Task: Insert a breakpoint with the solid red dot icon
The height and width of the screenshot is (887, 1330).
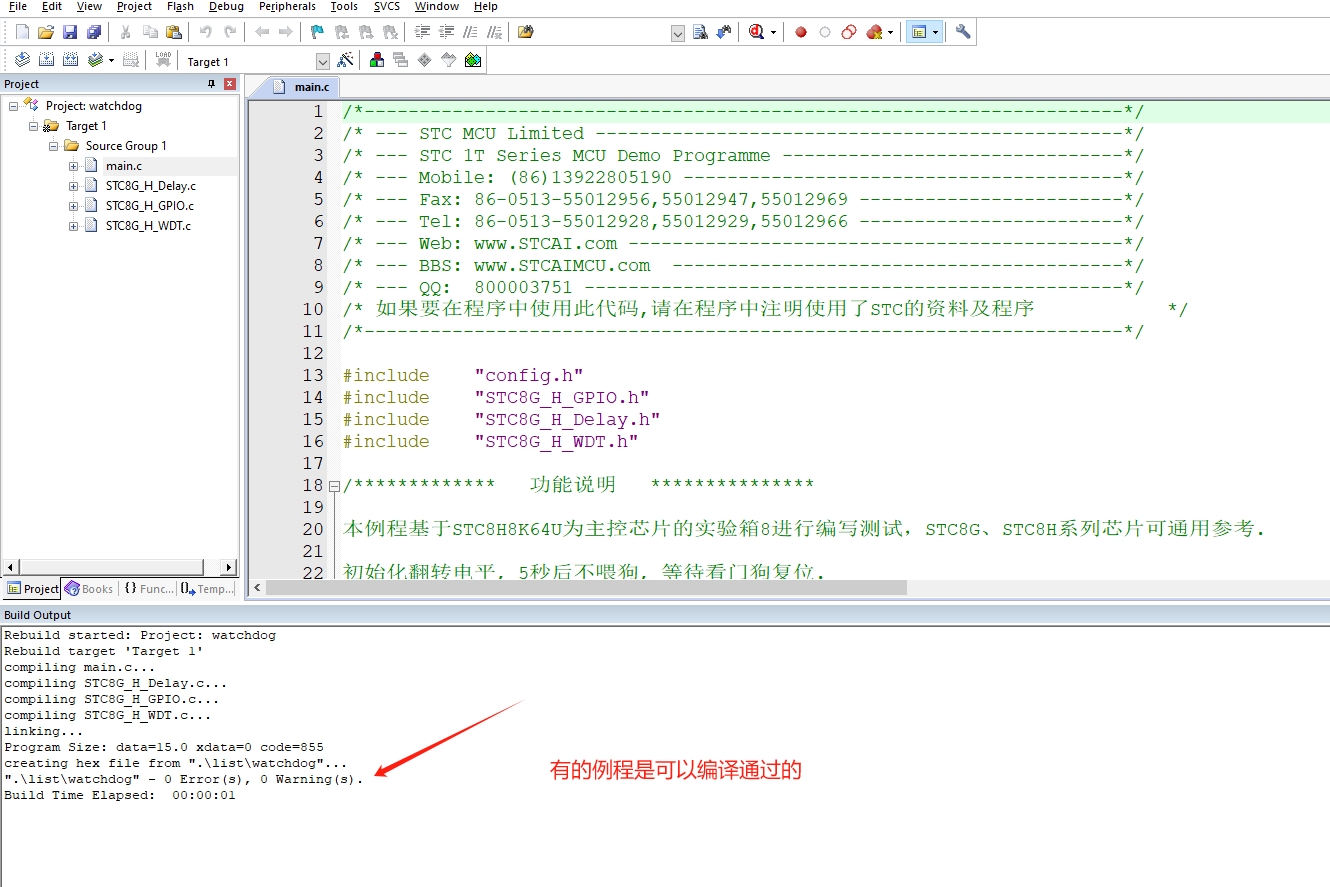Action: 801,32
